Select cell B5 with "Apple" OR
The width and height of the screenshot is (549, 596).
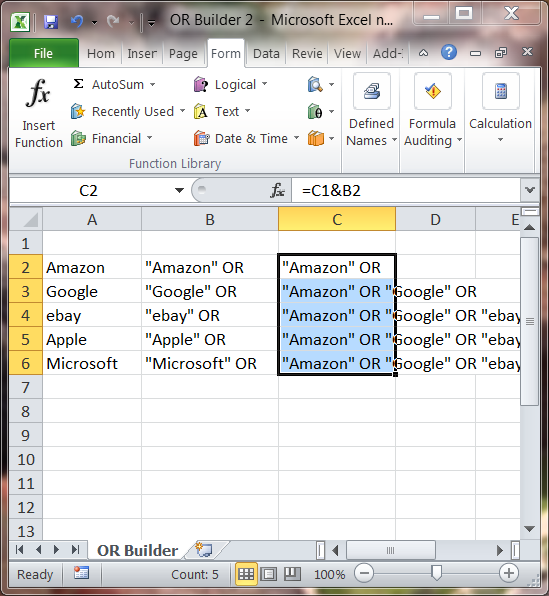[210, 339]
